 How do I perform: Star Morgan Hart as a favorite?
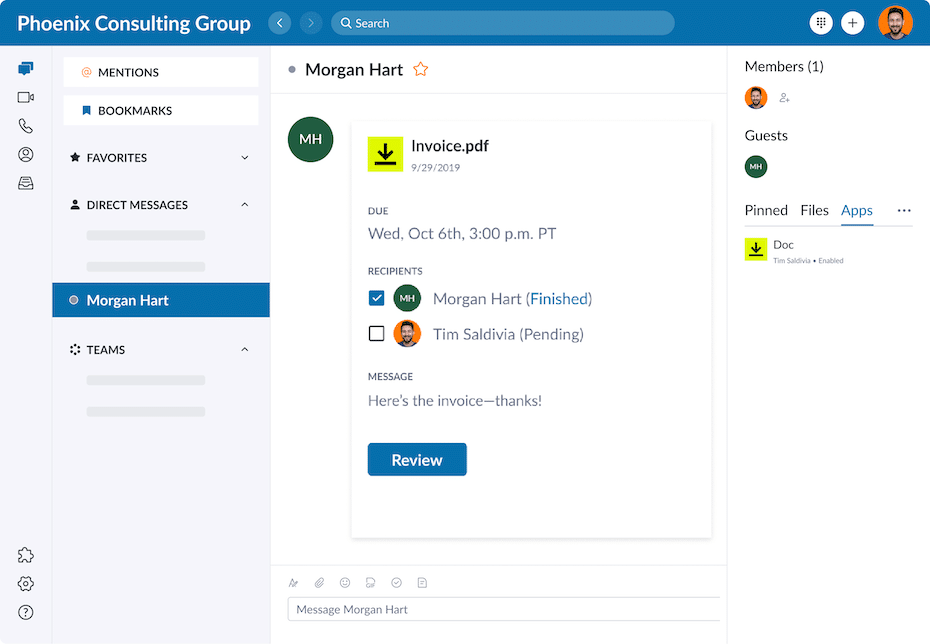pyautogui.click(x=421, y=70)
